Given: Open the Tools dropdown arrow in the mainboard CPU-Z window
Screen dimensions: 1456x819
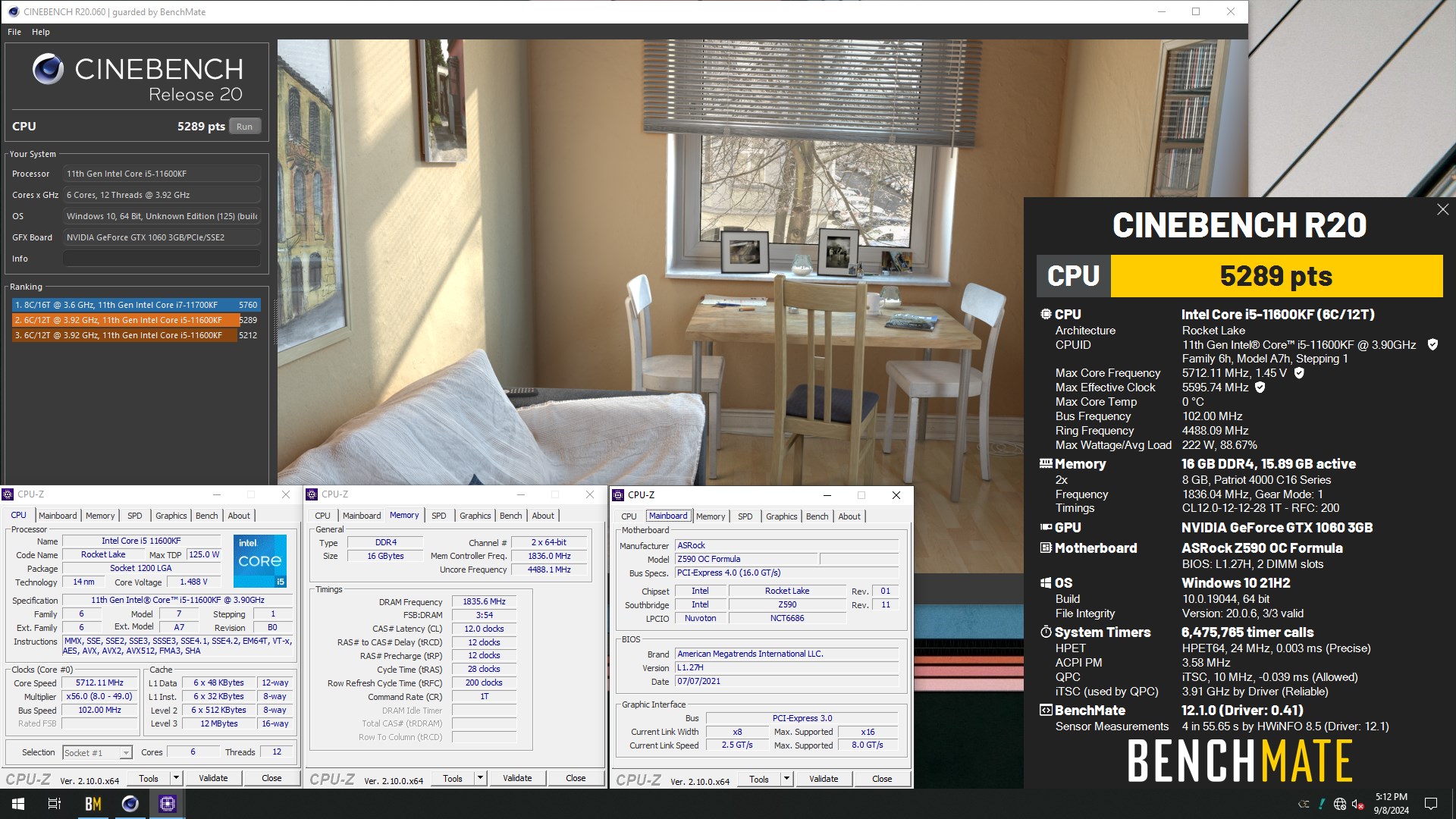Looking at the screenshot, I should click(x=786, y=779).
